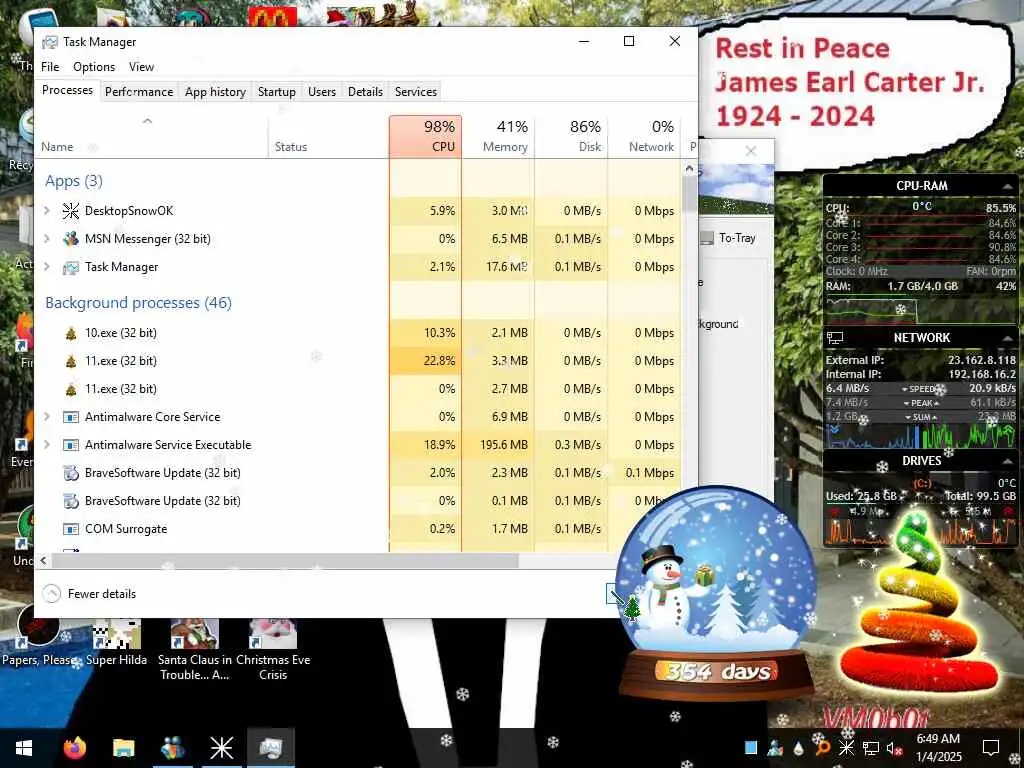This screenshot has height=768, width=1024.
Task: Click the orange magnifier system tray icon
Action: [x=822, y=747]
